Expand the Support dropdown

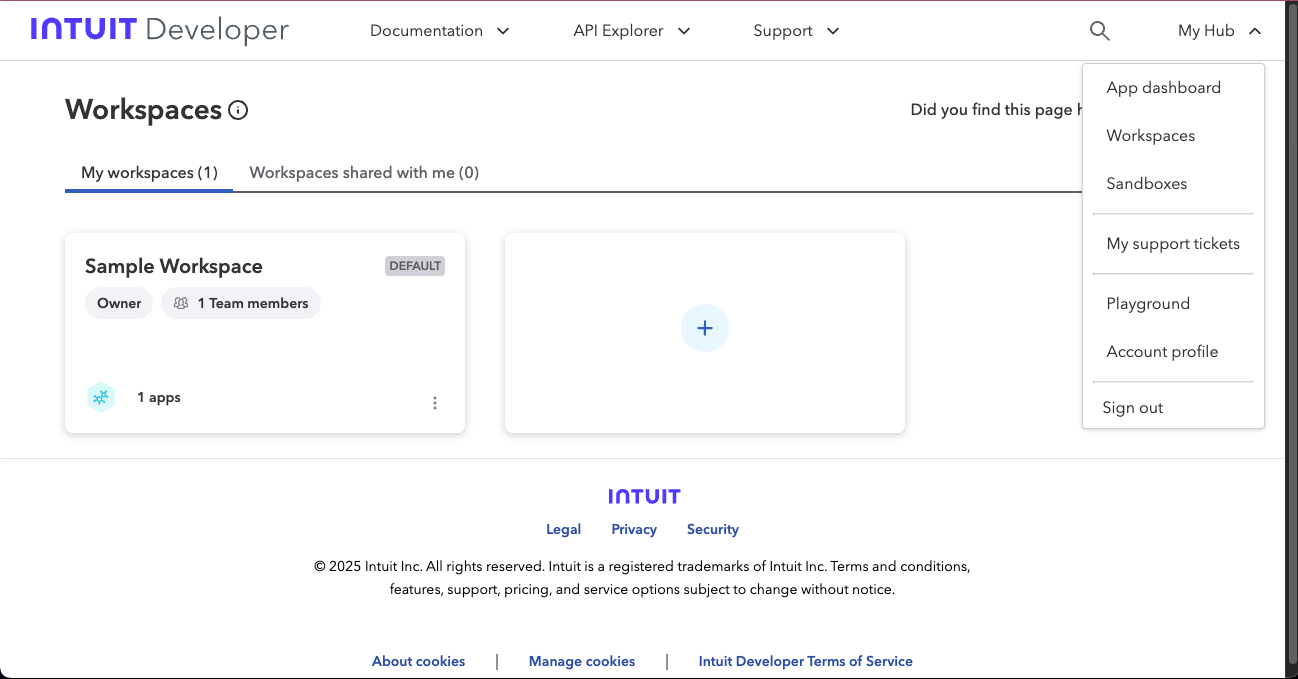click(796, 31)
